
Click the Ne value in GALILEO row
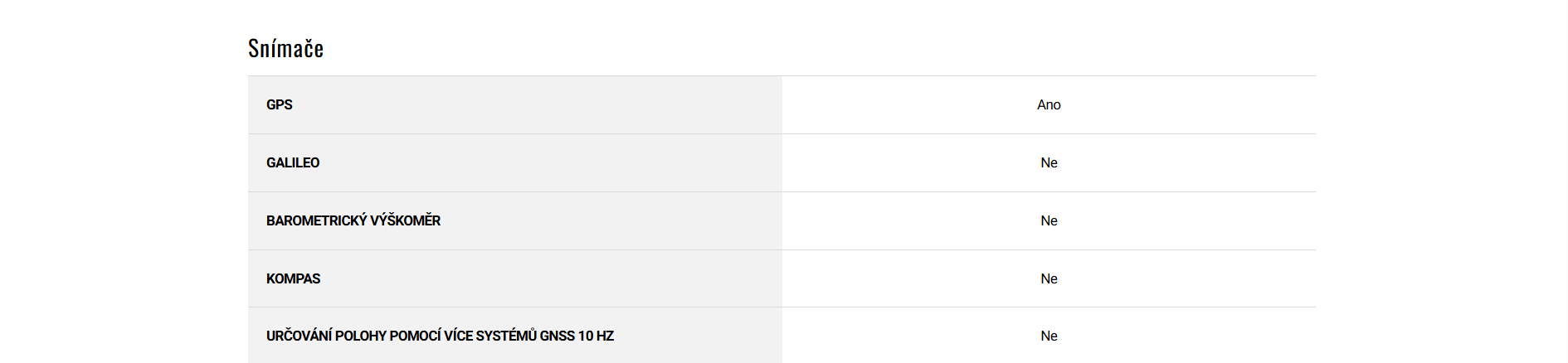(1049, 163)
